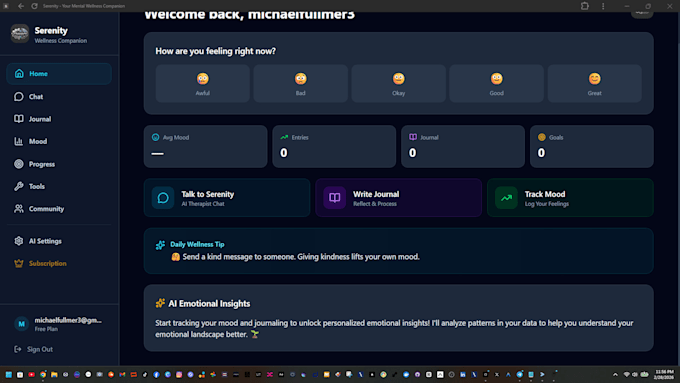Click the Windows Start button
The height and width of the screenshot is (383, 680).
click(x=9, y=374)
